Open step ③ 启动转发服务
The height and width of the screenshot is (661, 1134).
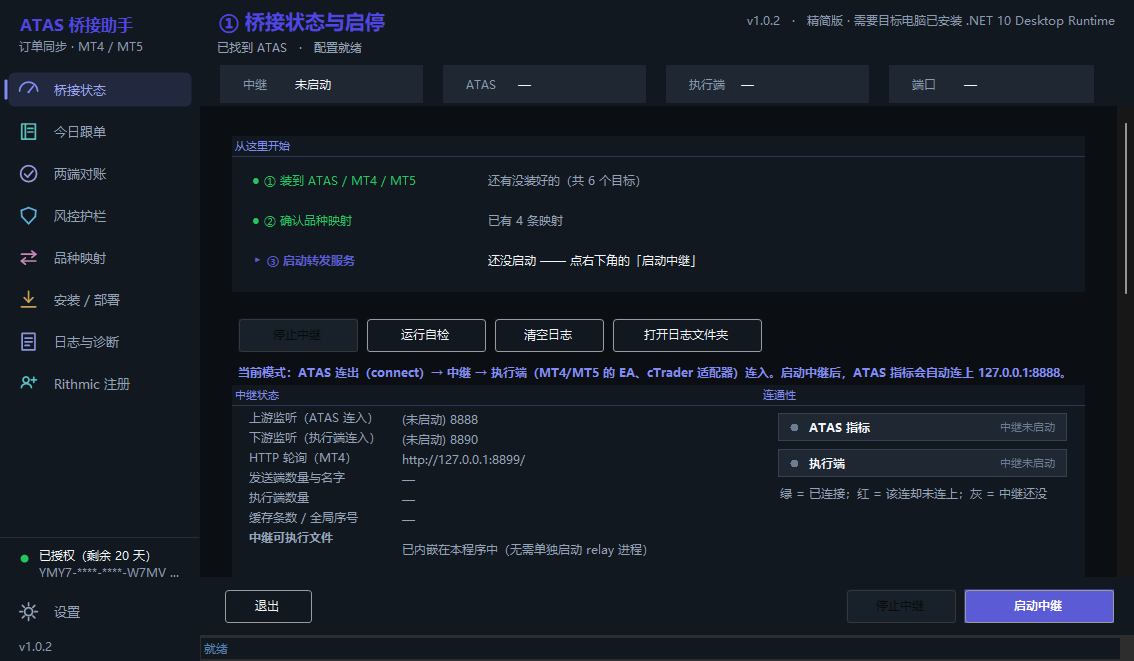tap(311, 260)
